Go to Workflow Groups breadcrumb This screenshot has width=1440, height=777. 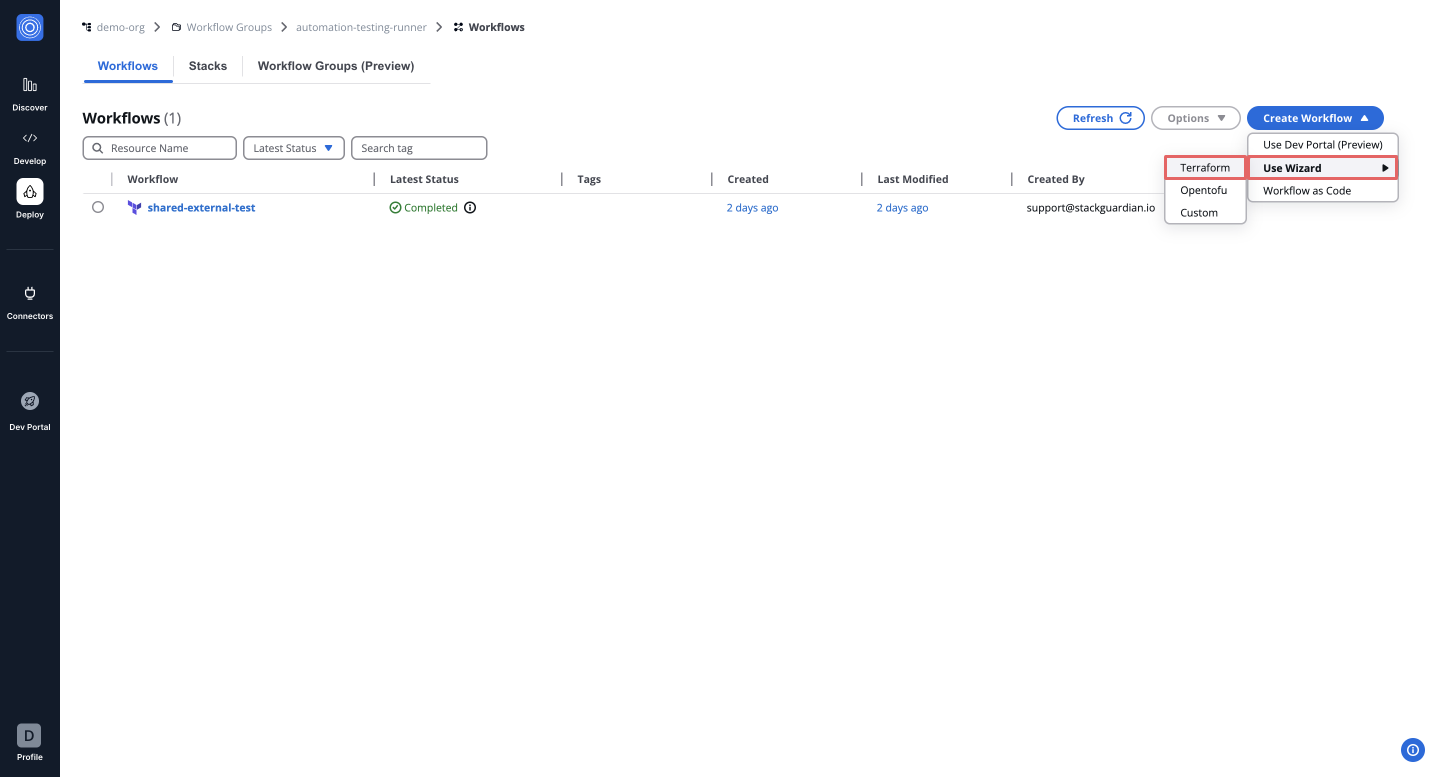pyautogui.click(x=229, y=27)
